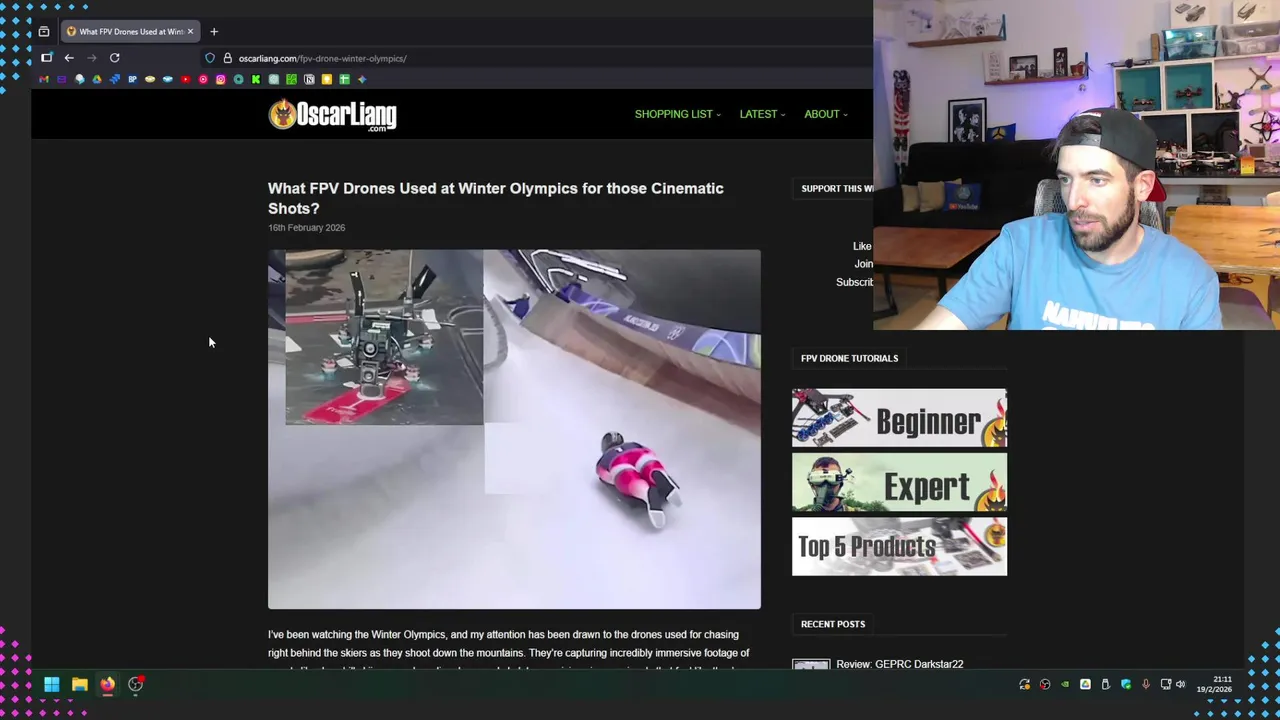This screenshot has height=720, width=1280.
Task: Expand the LATEST menu
Action: pyautogui.click(x=762, y=114)
